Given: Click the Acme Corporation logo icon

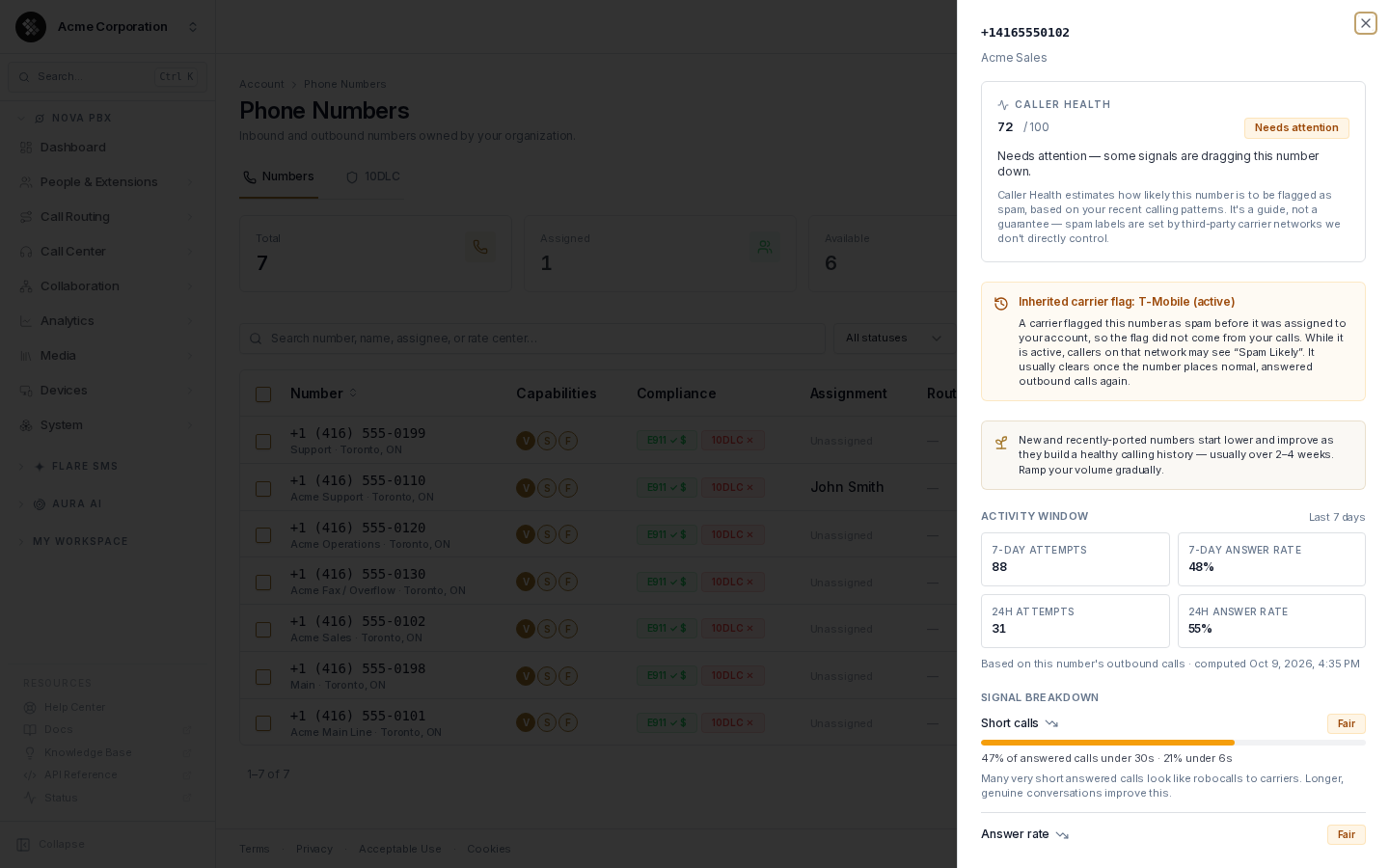Looking at the screenshot, I should click(31, 27).
